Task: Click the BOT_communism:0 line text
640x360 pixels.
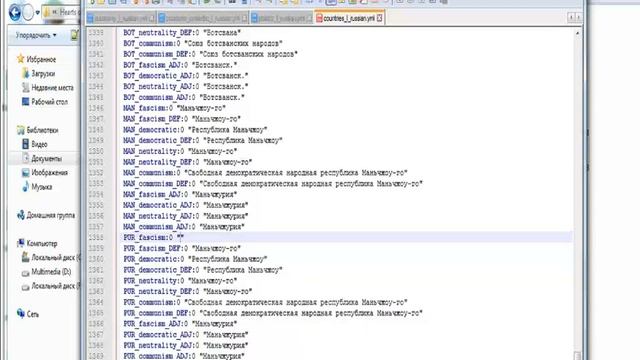Action: click(x=203, y=43)
